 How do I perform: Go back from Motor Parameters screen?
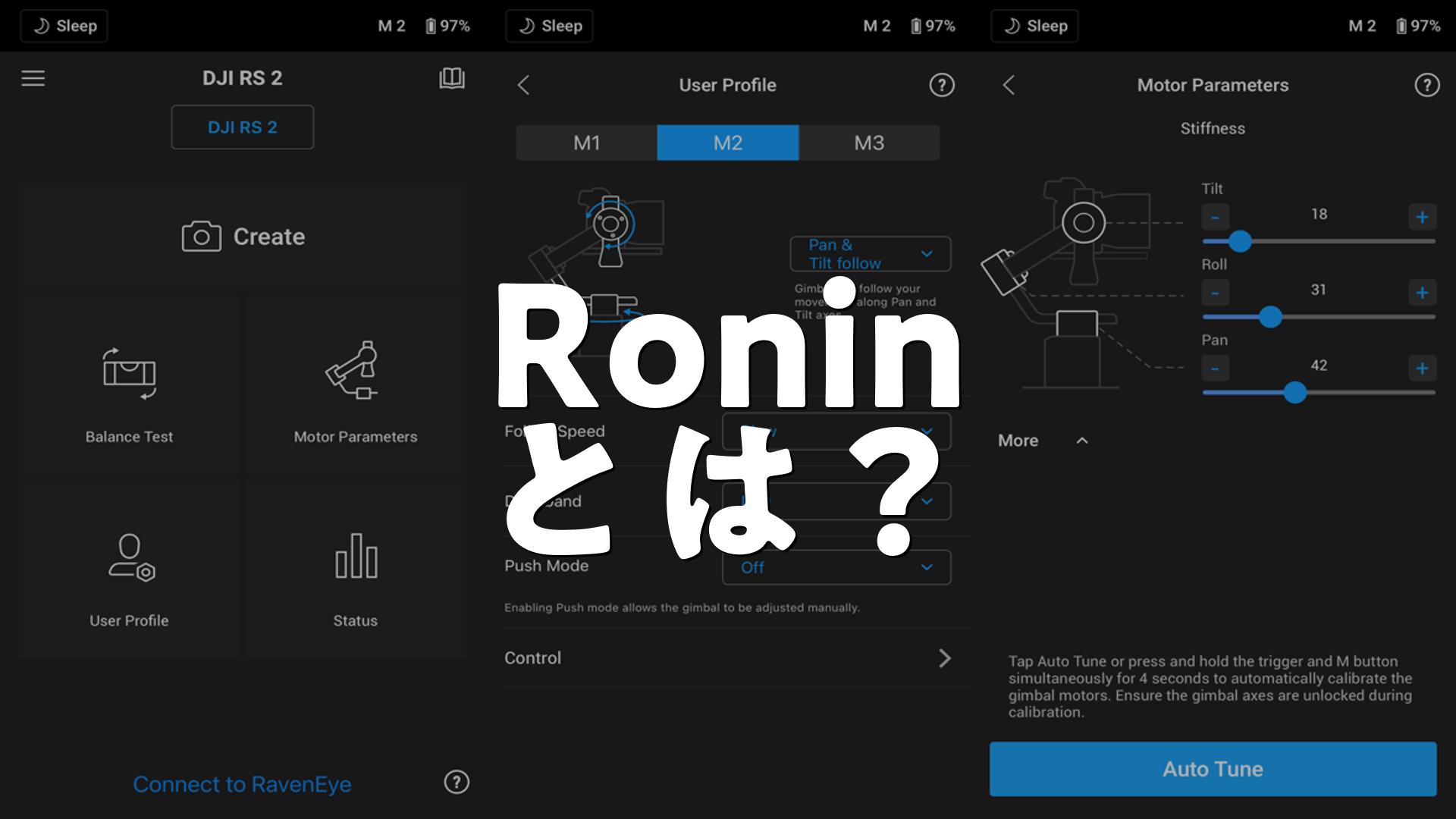(x=1009, y=85)
